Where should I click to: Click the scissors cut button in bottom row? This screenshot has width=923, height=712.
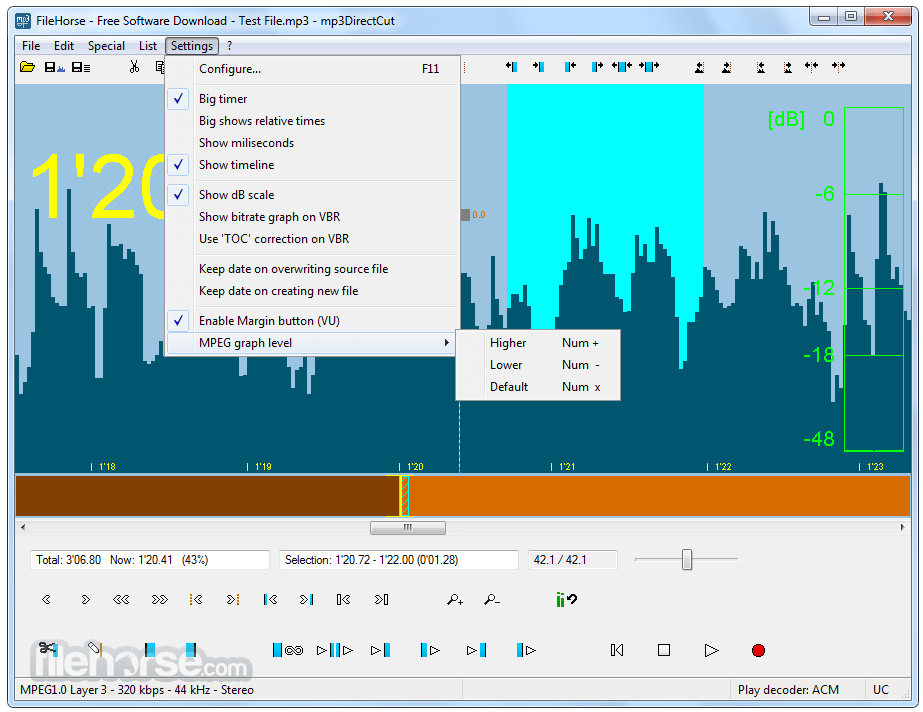pyautogui.click(x=48, y=649)
